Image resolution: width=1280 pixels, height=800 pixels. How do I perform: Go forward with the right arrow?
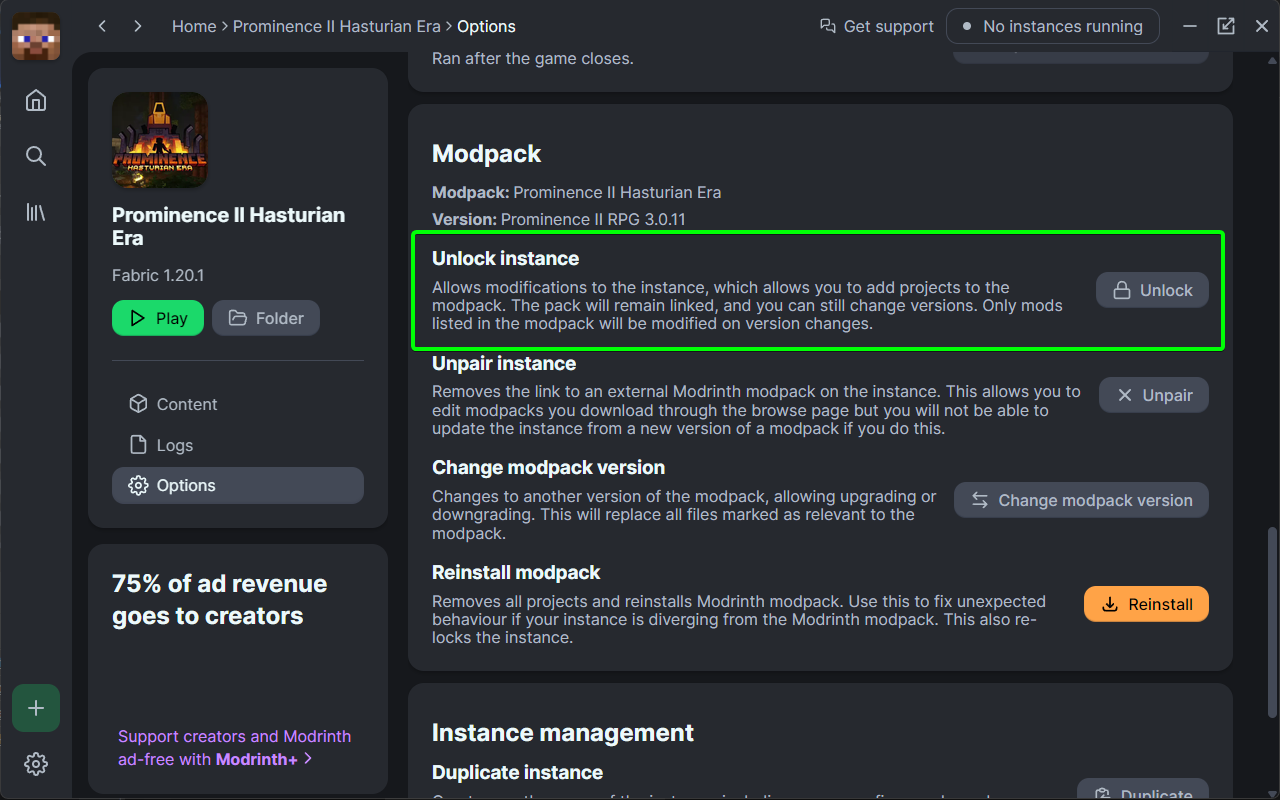coord(138,27)
